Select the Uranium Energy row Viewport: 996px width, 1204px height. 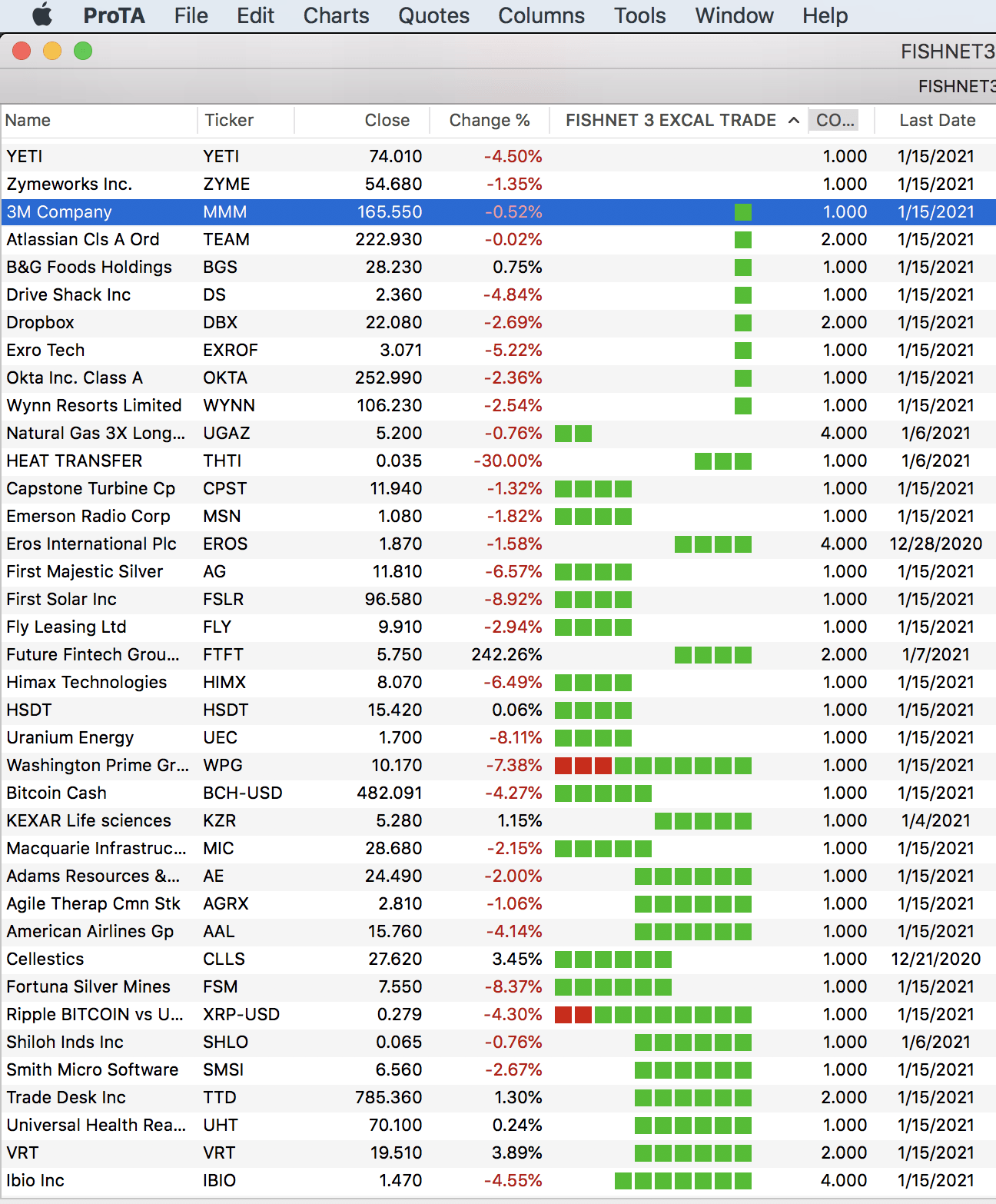point(498,737)
